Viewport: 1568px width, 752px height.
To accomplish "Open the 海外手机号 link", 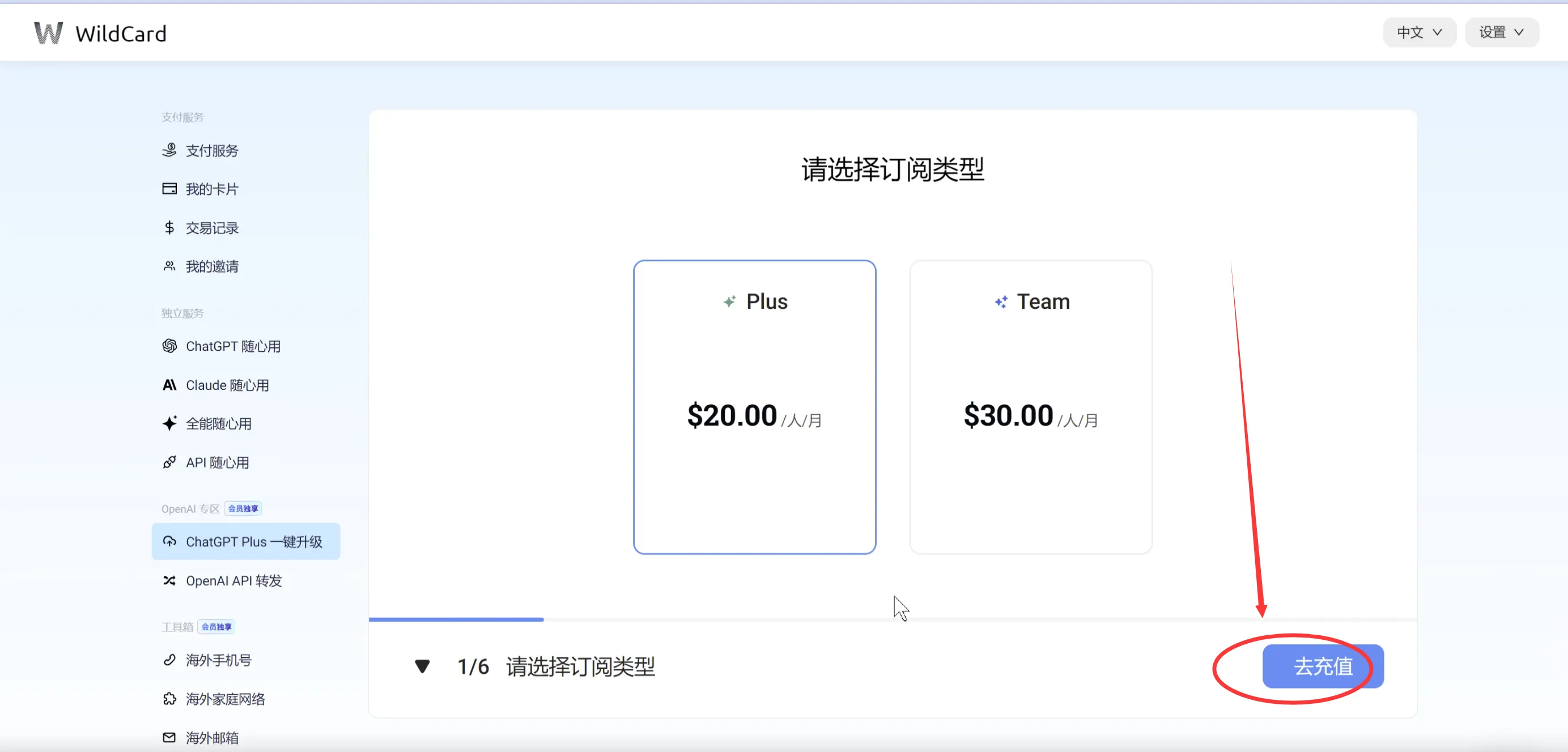I will tap(219, 660).
